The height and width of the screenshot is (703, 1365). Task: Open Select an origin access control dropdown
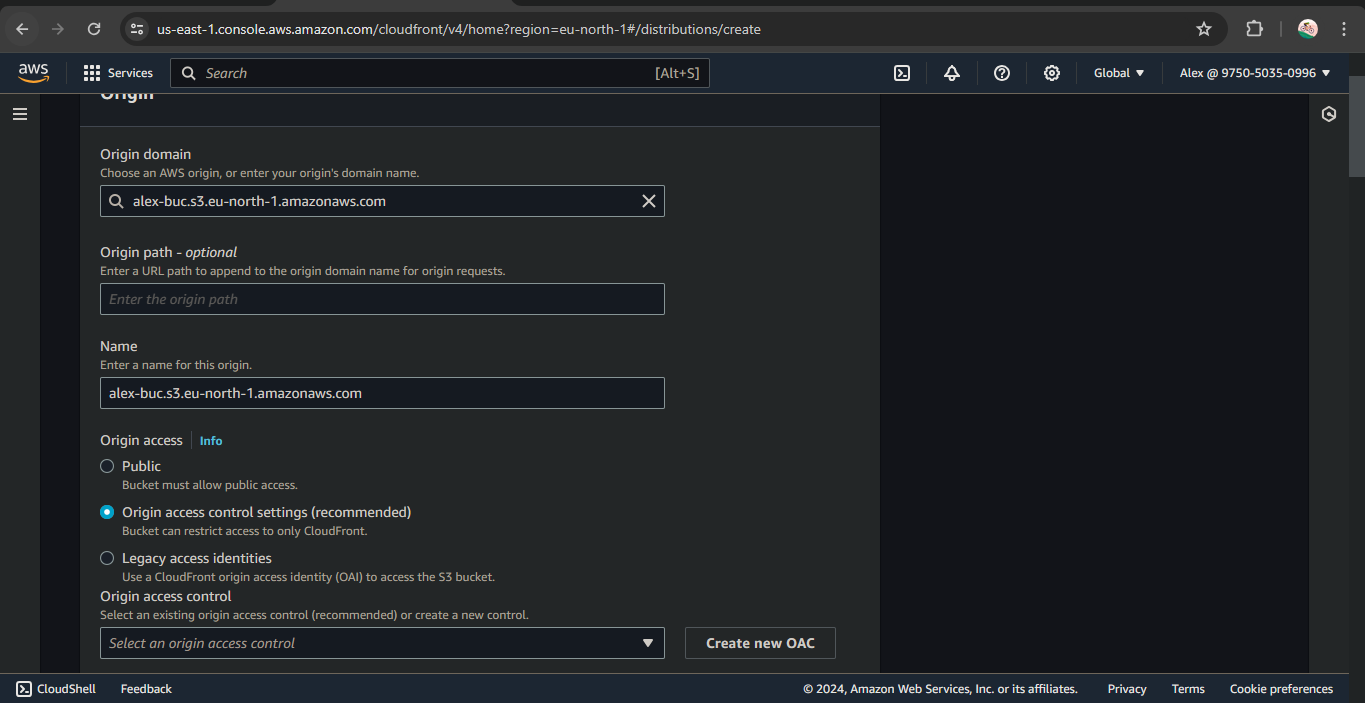point(382,643)
